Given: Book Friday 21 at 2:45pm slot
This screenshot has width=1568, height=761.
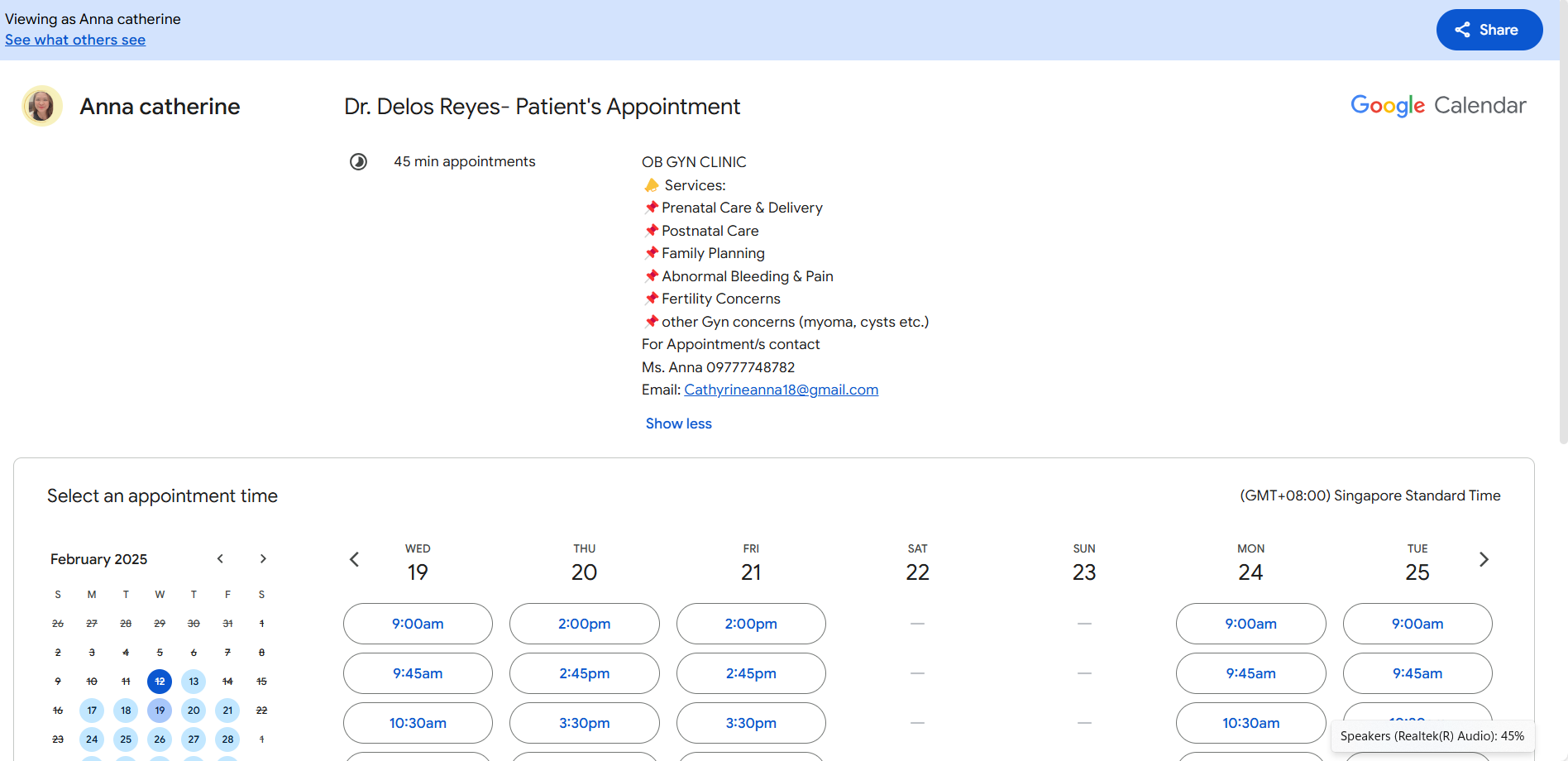Looking at the screenshot, I should [x=751, y=673].
